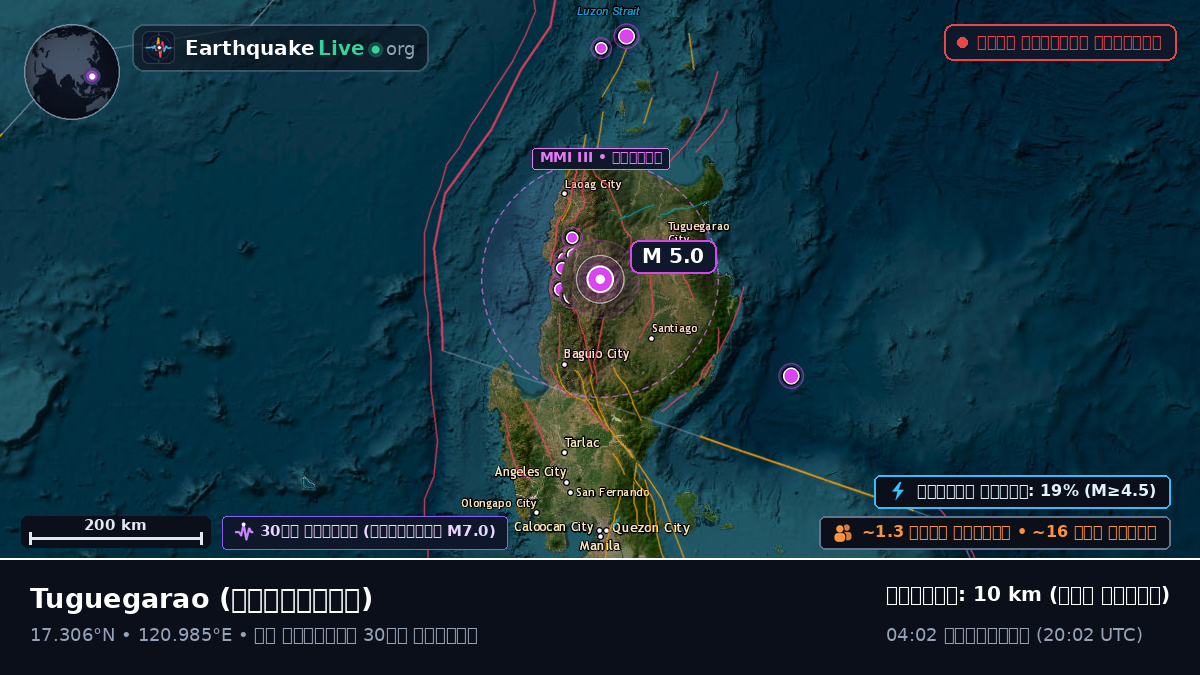This screenshot has height=675, width=1200.
Task: Click the San Fernando label
Action: click(613, 492)
